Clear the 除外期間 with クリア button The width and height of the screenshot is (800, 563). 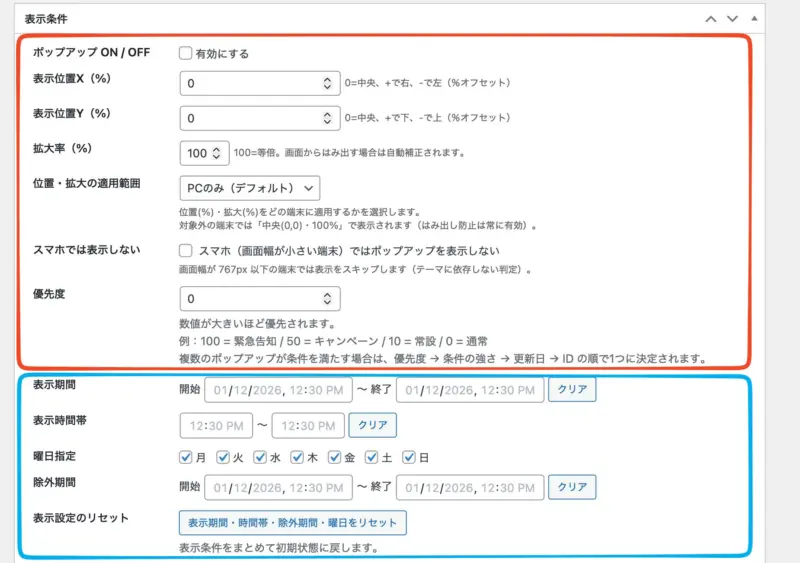coord(572,487)
